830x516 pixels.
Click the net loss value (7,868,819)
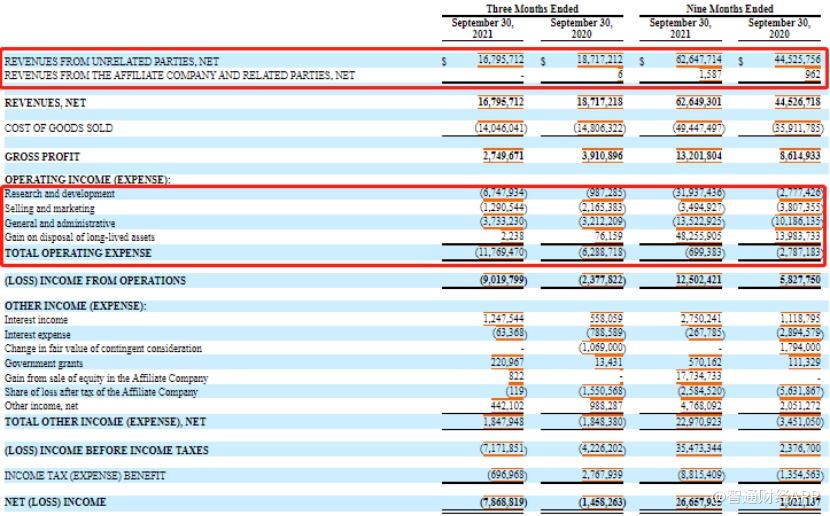pos(501,502)
